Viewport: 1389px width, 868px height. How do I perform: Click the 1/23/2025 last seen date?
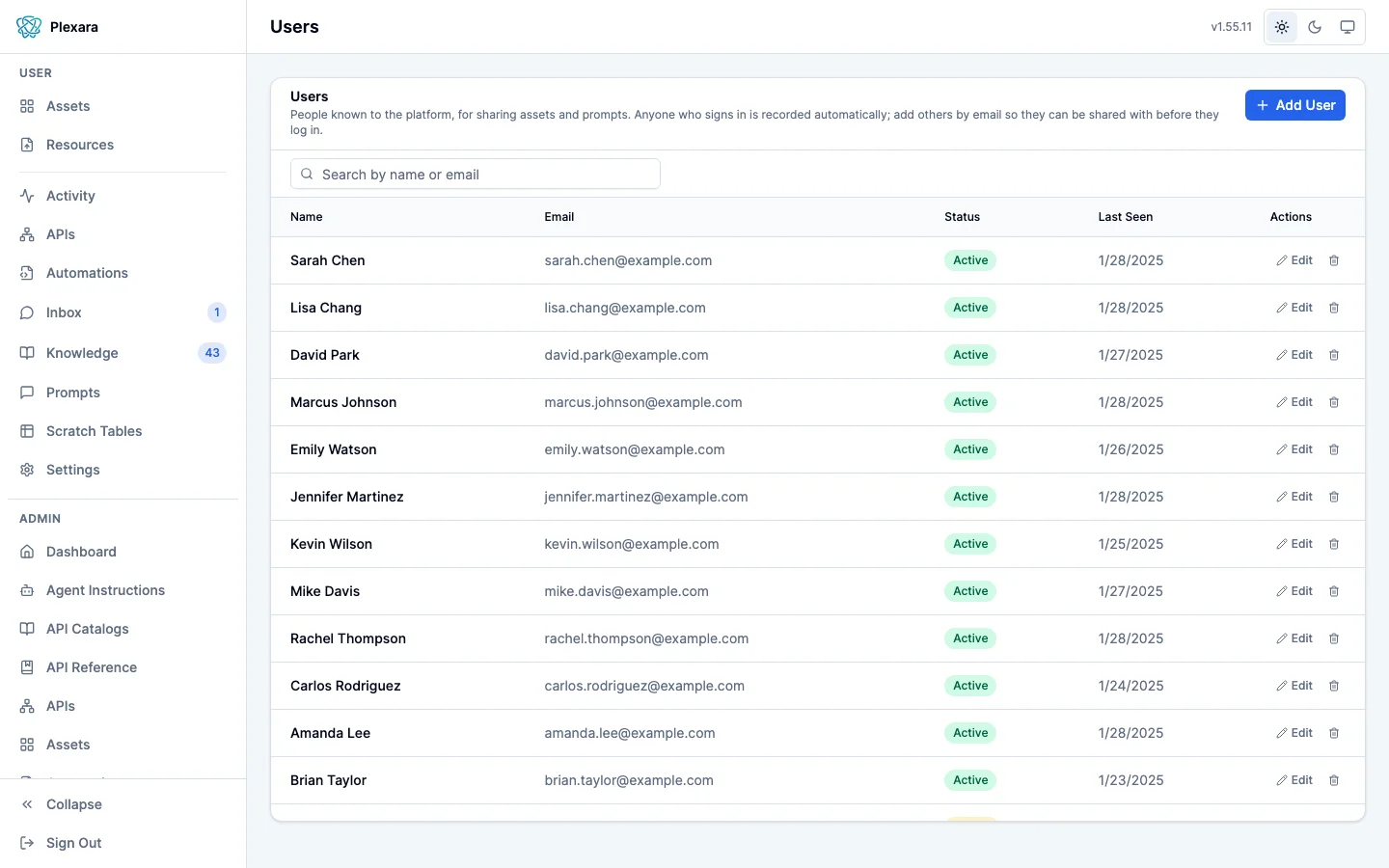(1130, 780)
